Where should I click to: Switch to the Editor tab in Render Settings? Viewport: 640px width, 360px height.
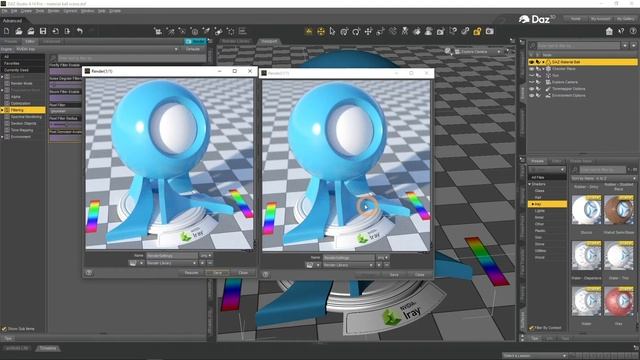point(30,41)
